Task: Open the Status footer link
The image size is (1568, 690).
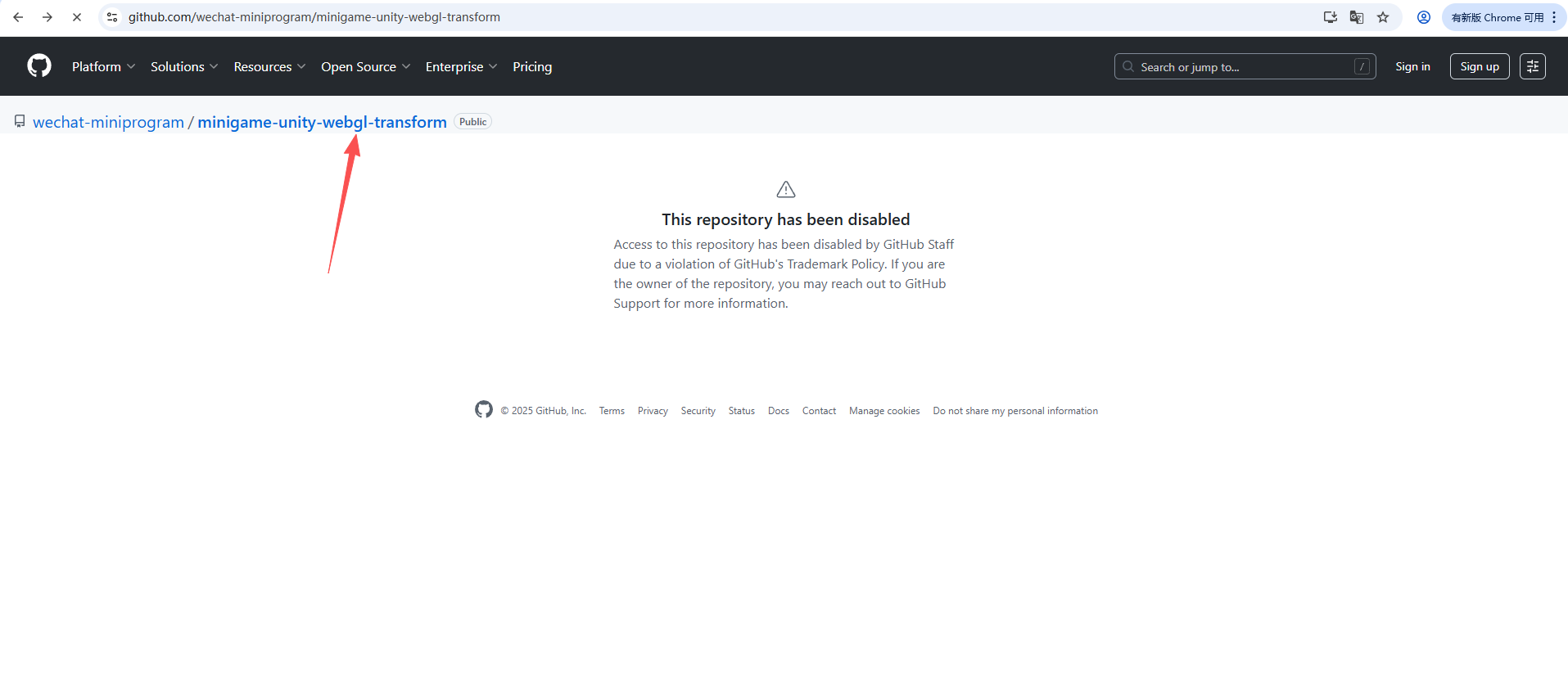Action: (x=742, y=411)
